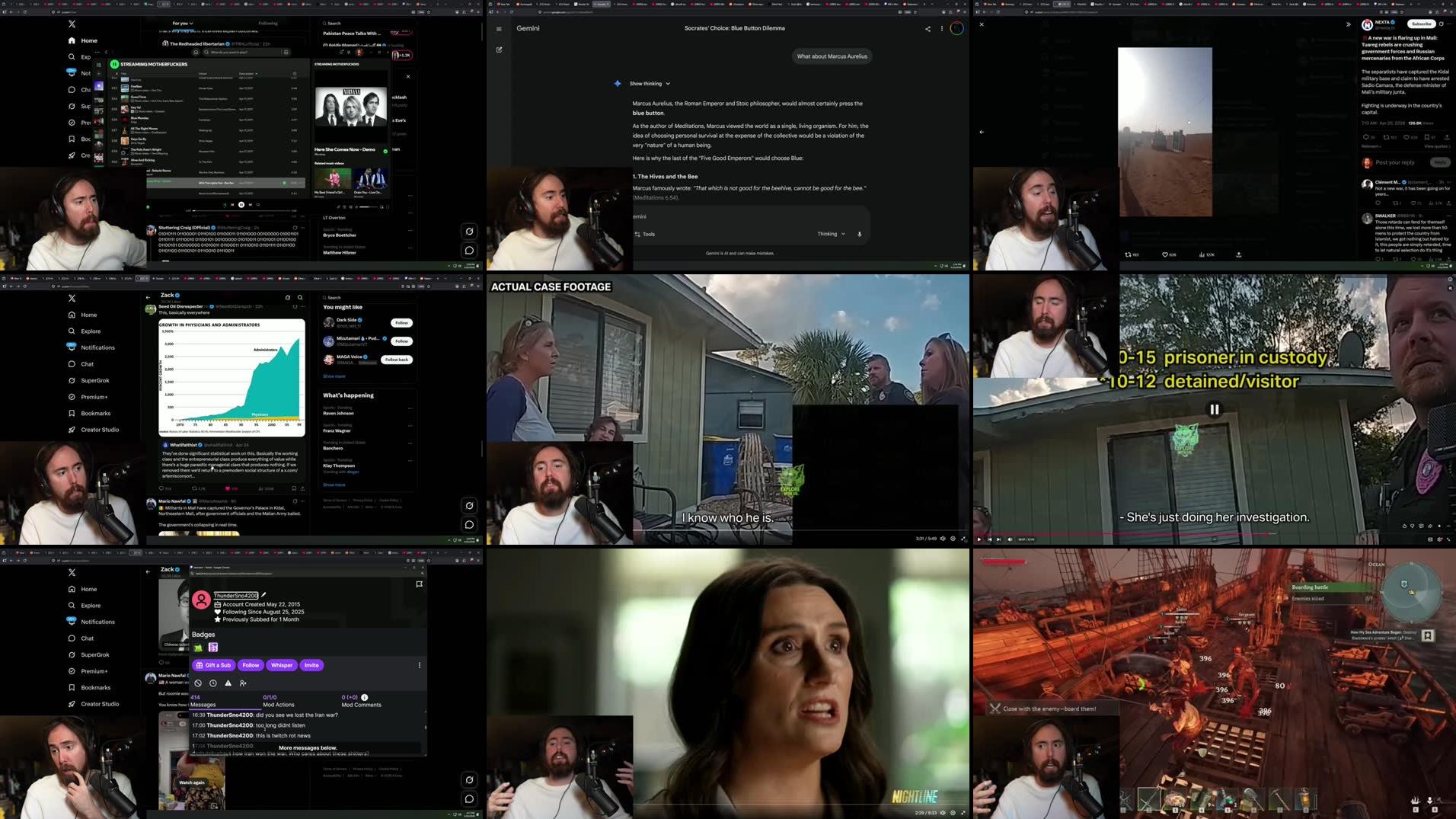The image size is (1456, 819).
Task: Open the Raven Johnson trending topic
Action: 338,414
